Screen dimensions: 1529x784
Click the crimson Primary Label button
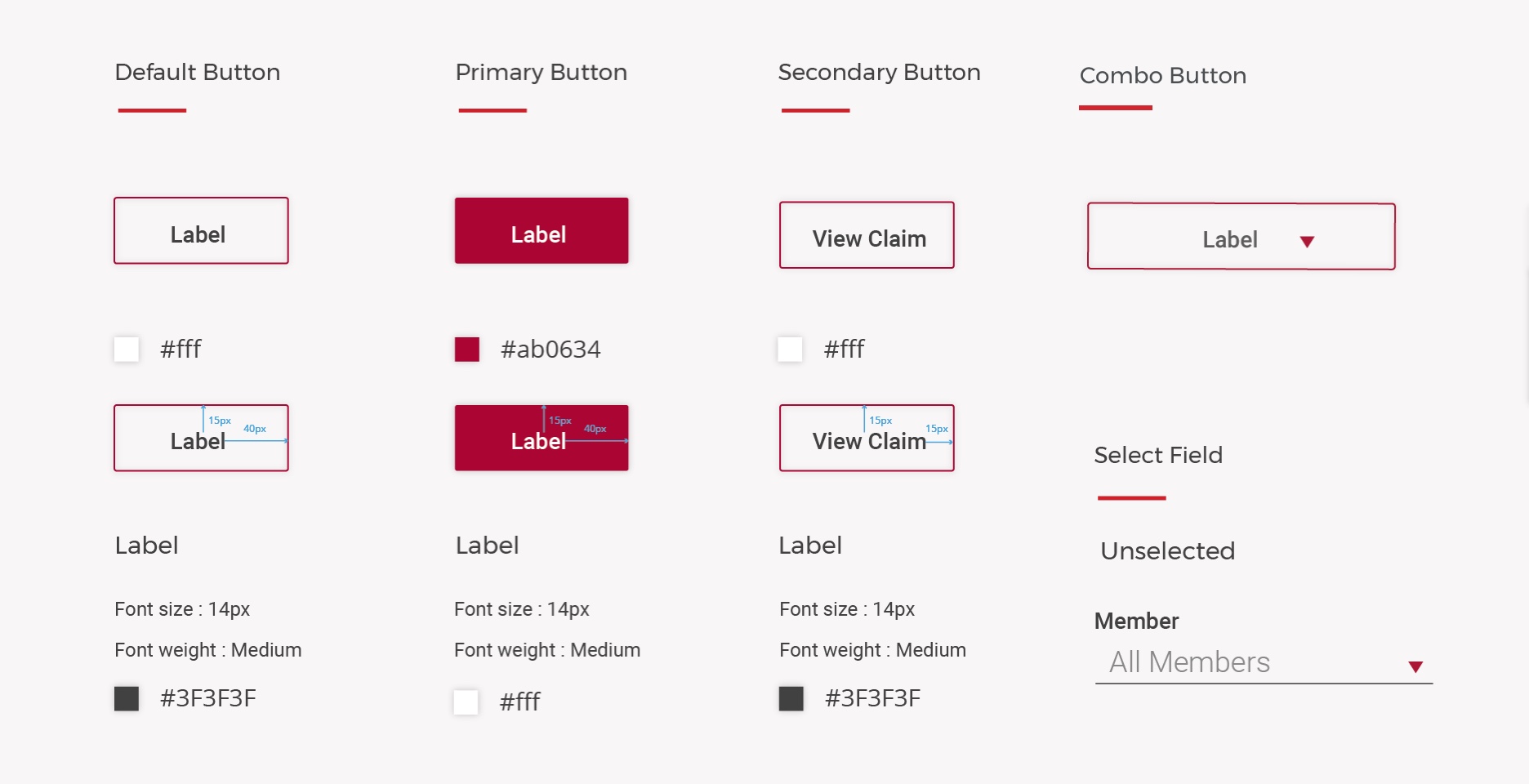tap(542, 230)
